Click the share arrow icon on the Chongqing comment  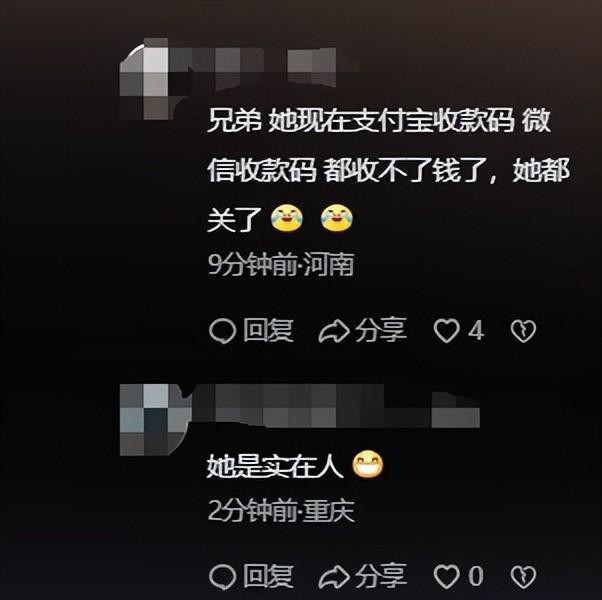334,577
